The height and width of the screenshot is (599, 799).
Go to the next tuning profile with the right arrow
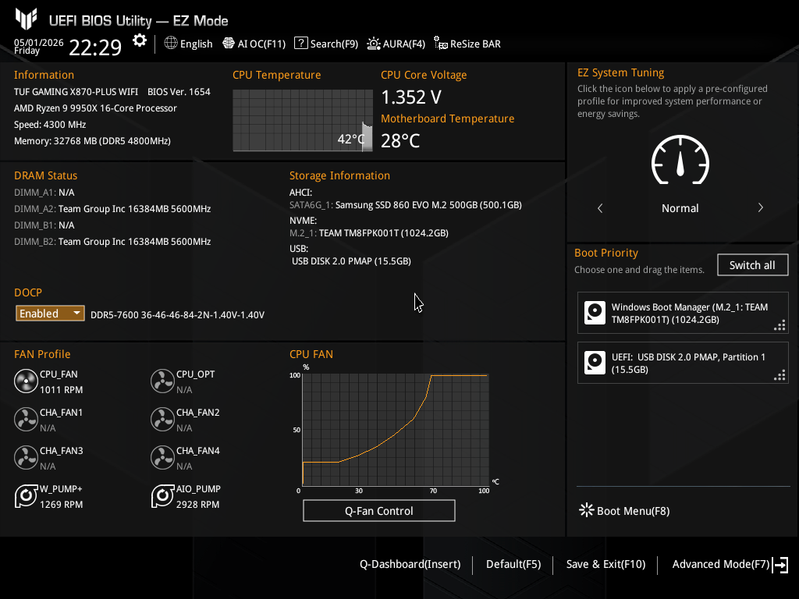pos(760,208)
